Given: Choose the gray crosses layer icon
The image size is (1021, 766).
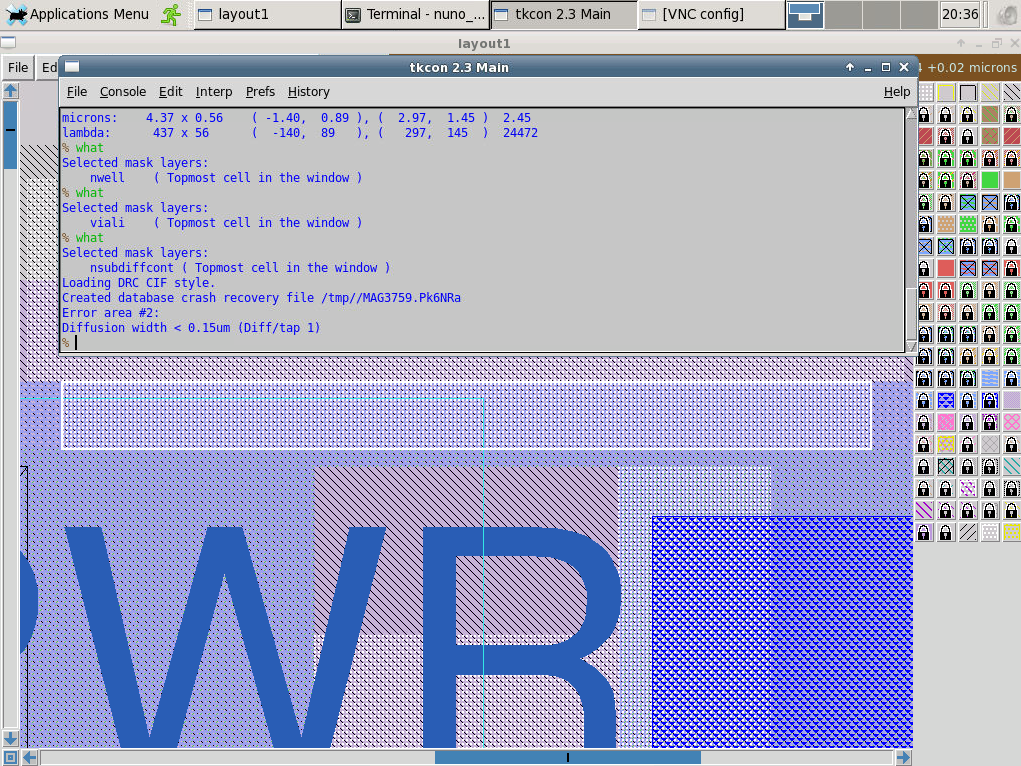Looking at the screenshot, I should tap(990, 444).
